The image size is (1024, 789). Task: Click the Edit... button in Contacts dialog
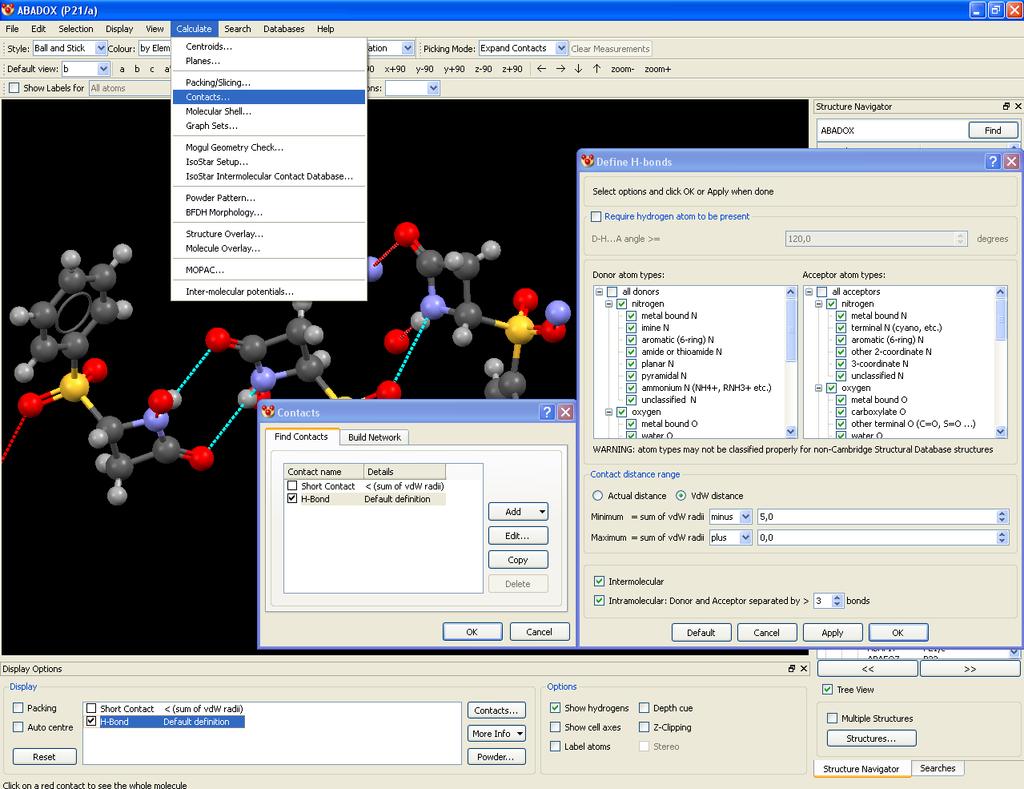click(x=517, y=536)
